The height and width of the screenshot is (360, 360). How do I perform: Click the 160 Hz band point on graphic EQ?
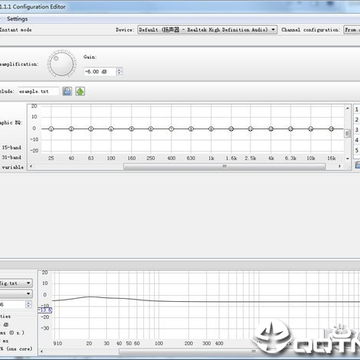(x=131, y=129)
